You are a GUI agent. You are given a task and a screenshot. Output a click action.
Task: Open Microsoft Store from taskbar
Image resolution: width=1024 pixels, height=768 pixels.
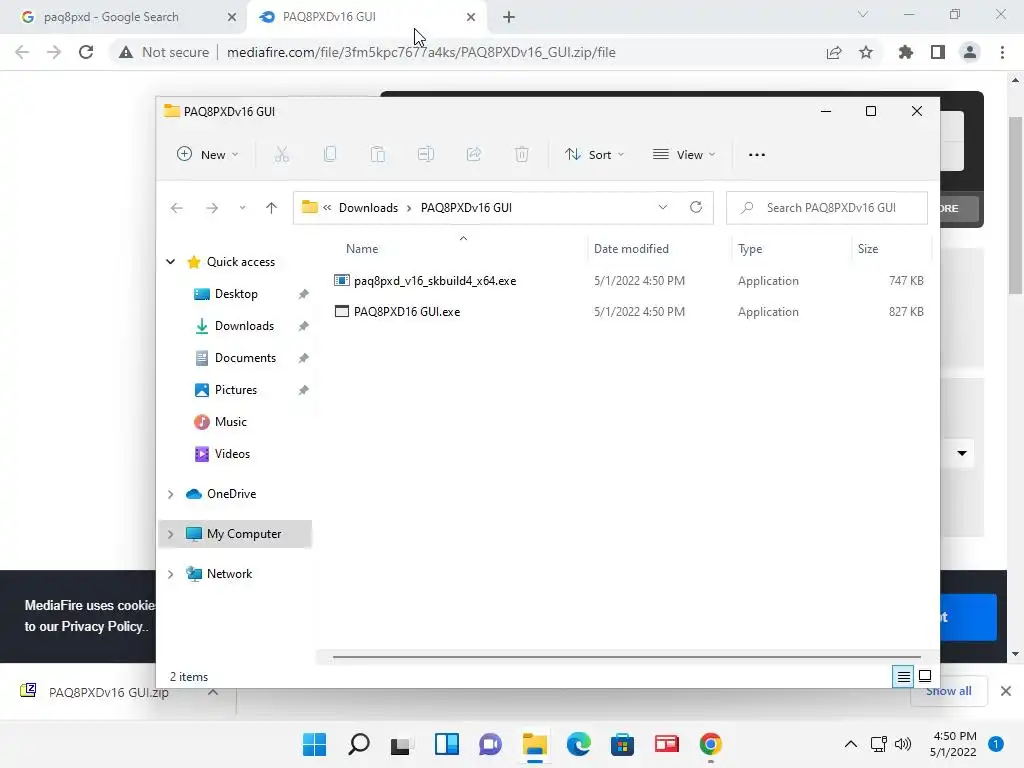pyautogui.click(x=622, y=744)
